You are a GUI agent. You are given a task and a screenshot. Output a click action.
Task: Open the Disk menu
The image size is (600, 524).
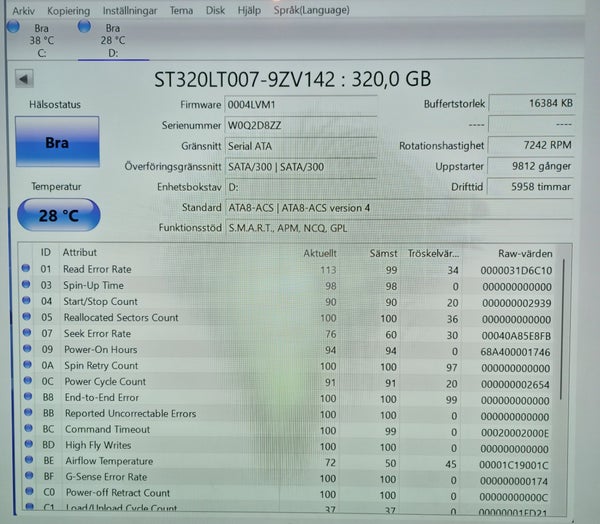point(215,10)
